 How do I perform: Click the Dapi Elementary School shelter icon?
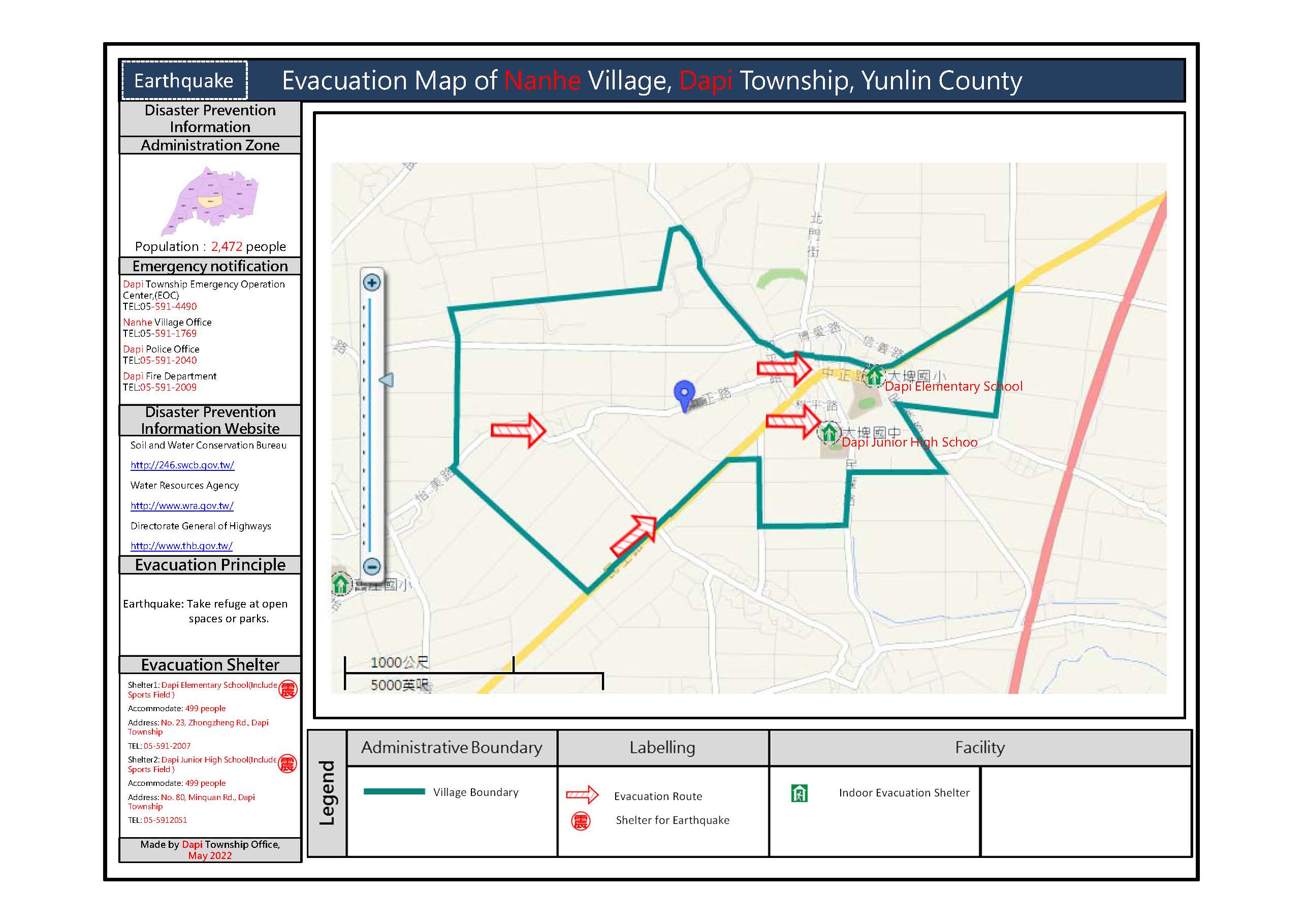[874, 376]
